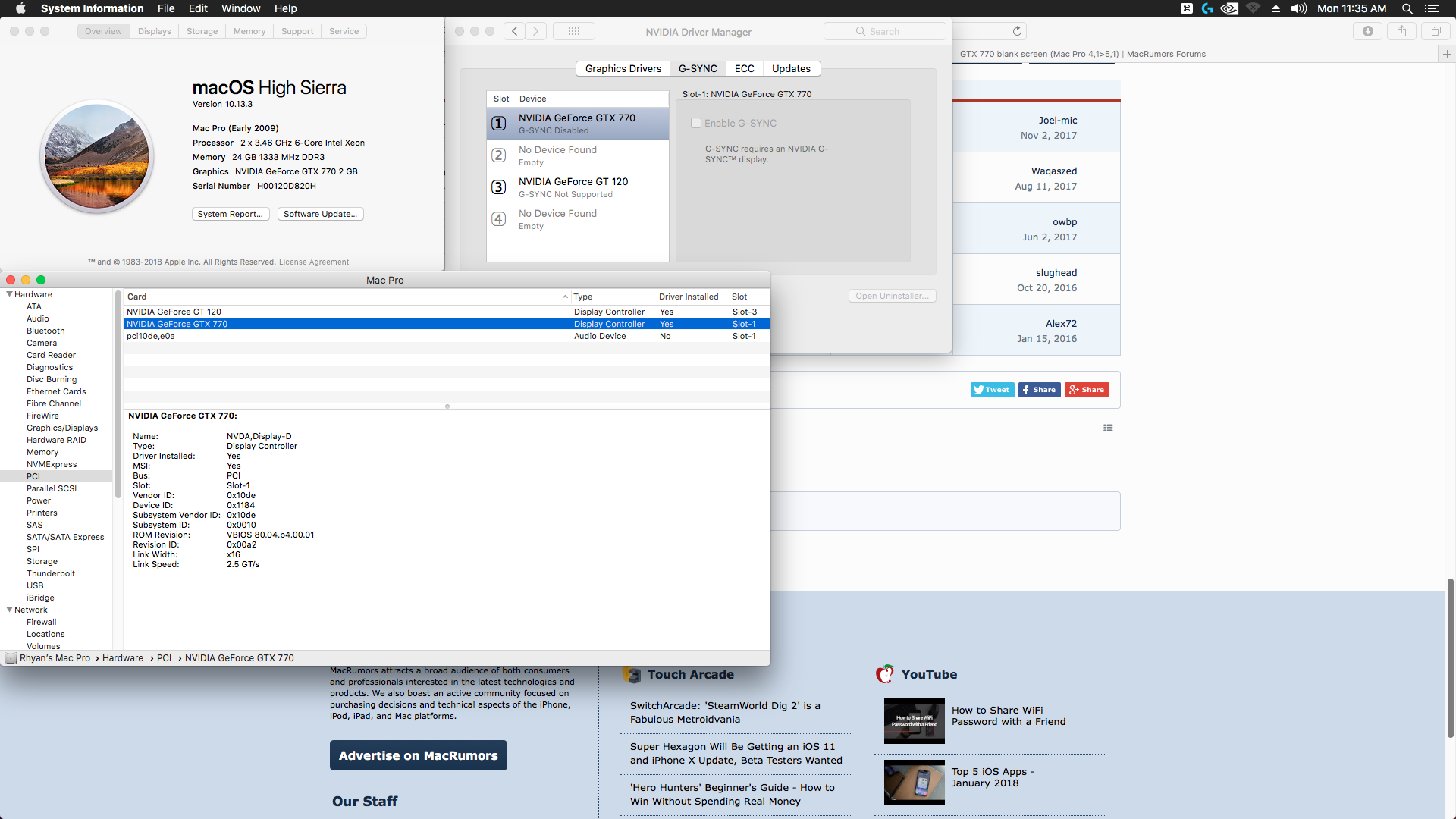Image resolution: width=1456 pixels, height=819 pixels.
Task: Click the show all preferences grid icon
Action: (x=574, y=31)
